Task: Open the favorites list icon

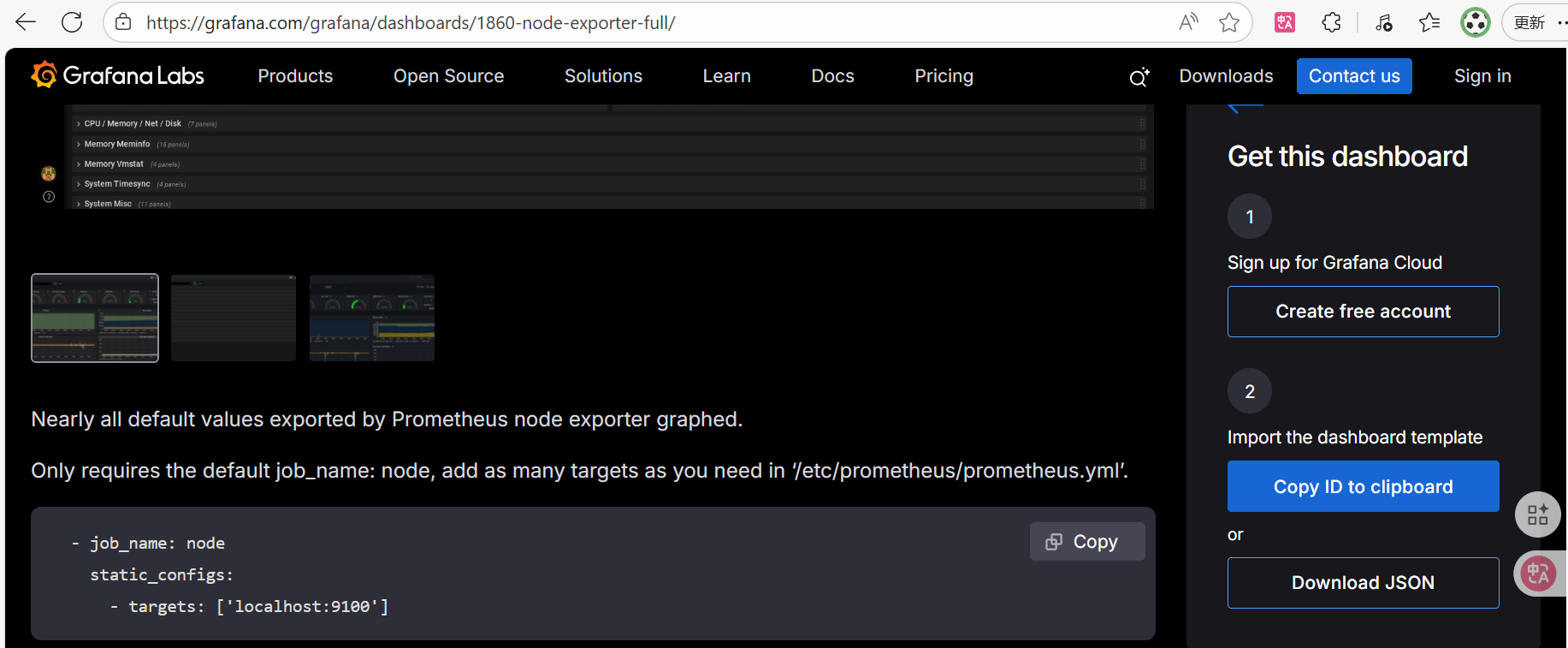Action: coord(1429,22)
